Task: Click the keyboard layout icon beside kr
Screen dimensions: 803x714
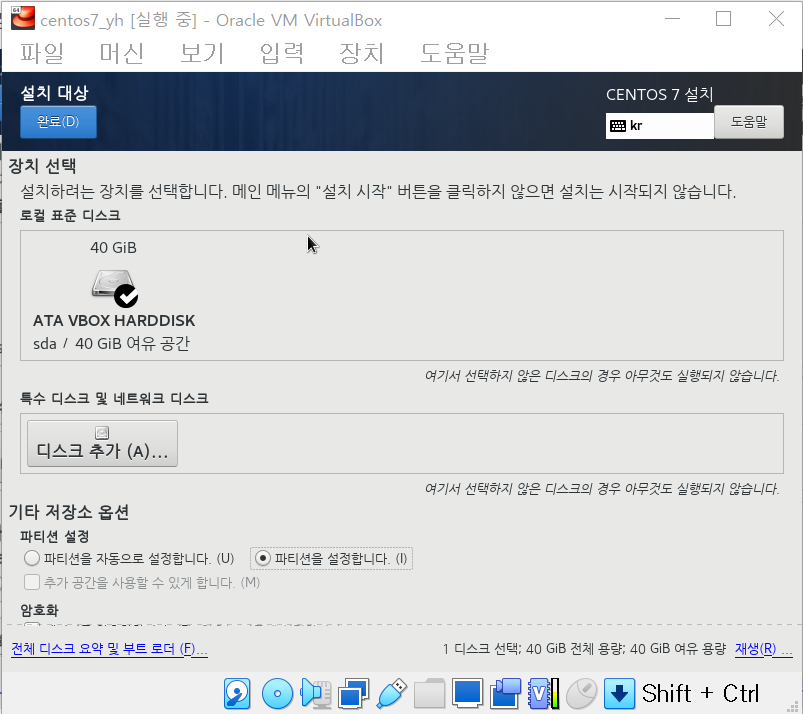Action: click(x=618, y=125)
